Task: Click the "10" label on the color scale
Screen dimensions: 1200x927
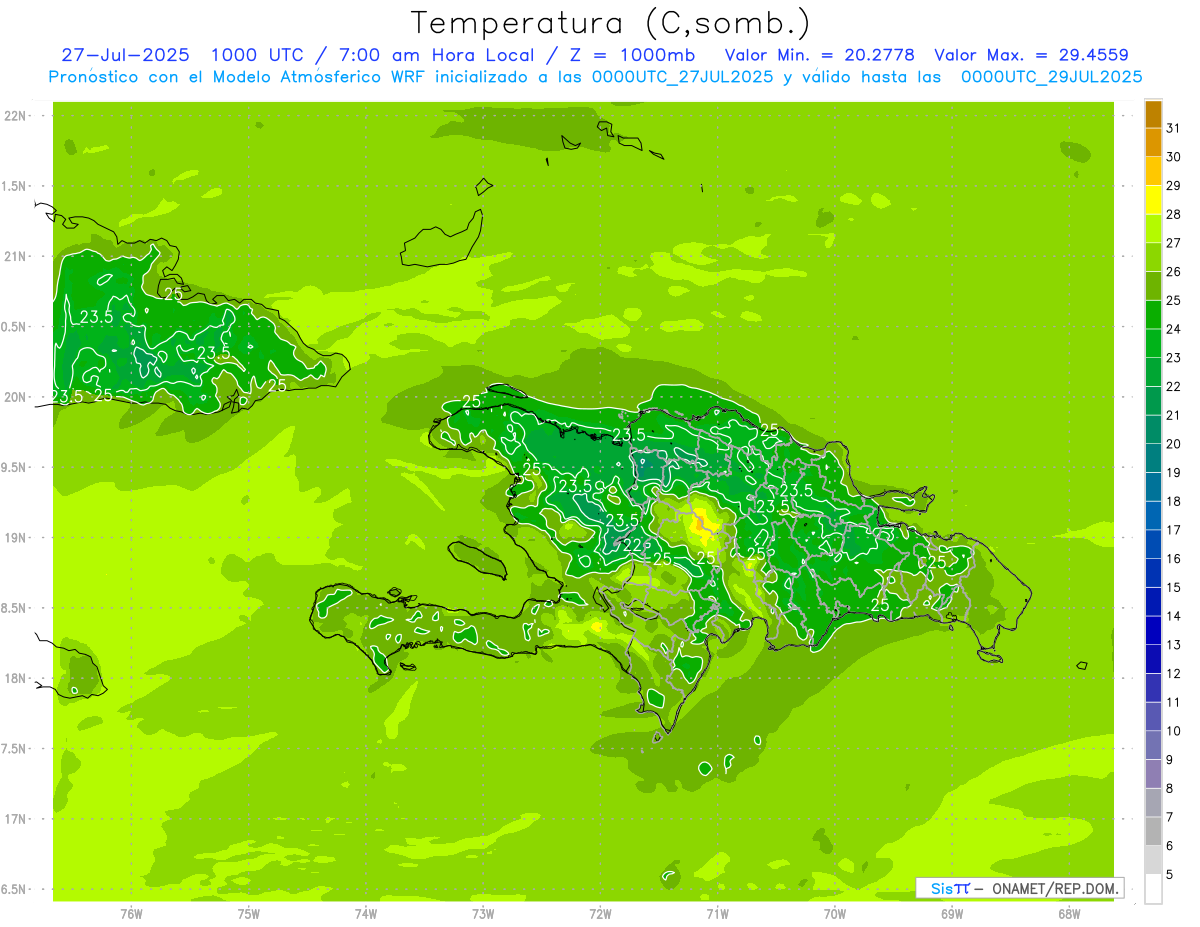Action: [1173, 731]
